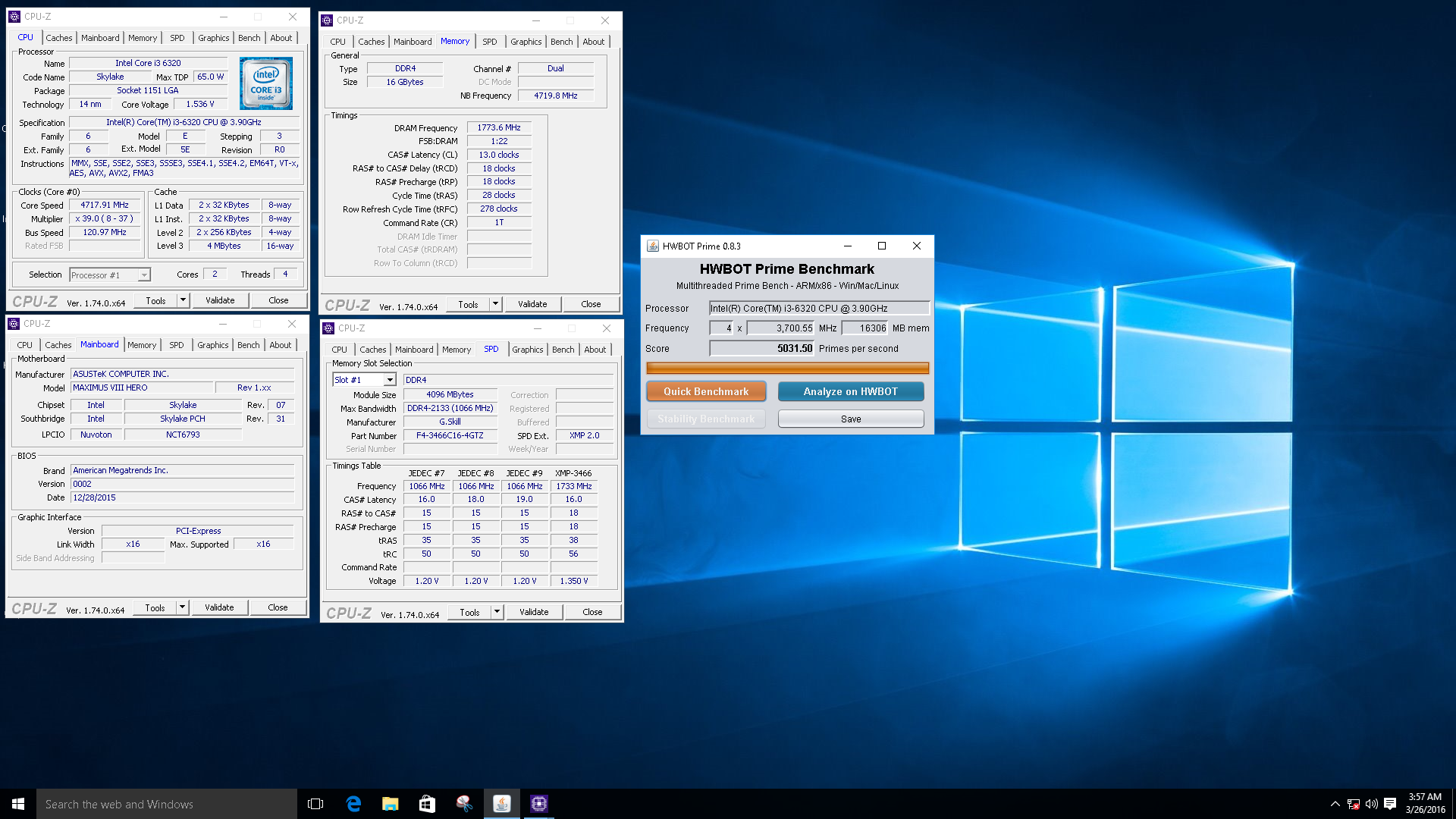Click Close button in the Mainboard window

(278, 607)
